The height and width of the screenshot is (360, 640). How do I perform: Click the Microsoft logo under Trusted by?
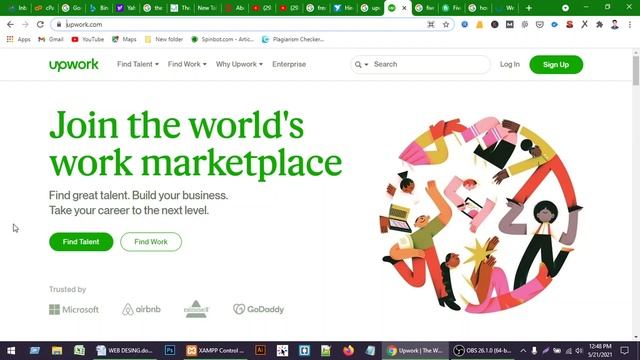tap(74, 309)
